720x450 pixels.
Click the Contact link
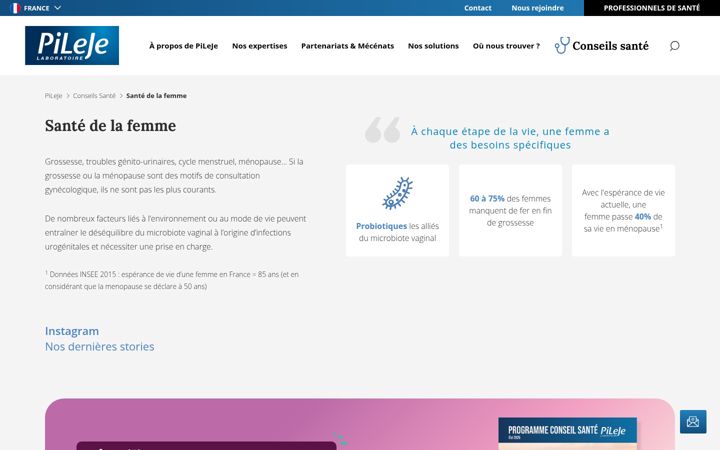[x=478, y=8]
